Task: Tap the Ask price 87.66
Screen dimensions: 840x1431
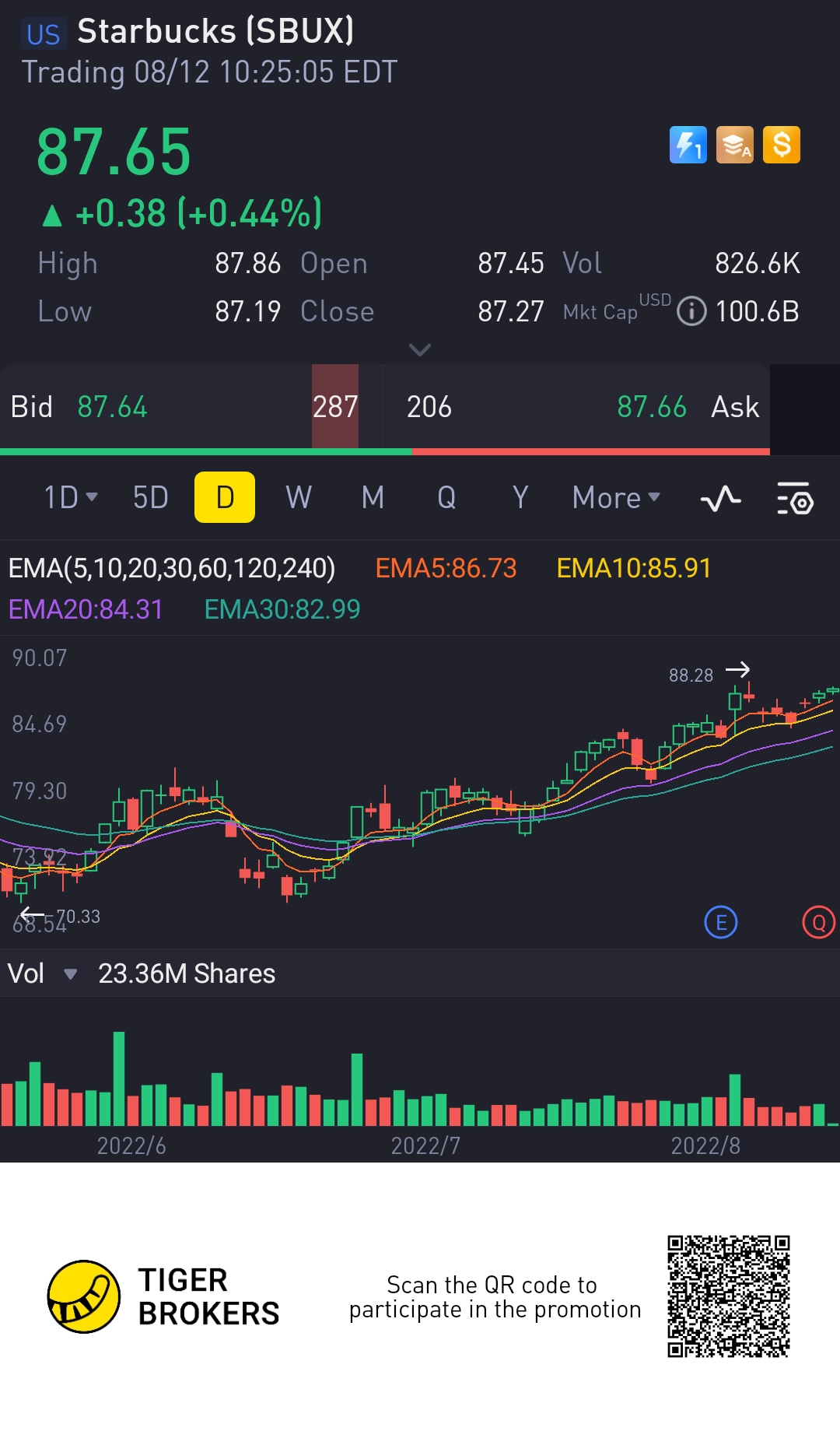Action: pos(652,407)
